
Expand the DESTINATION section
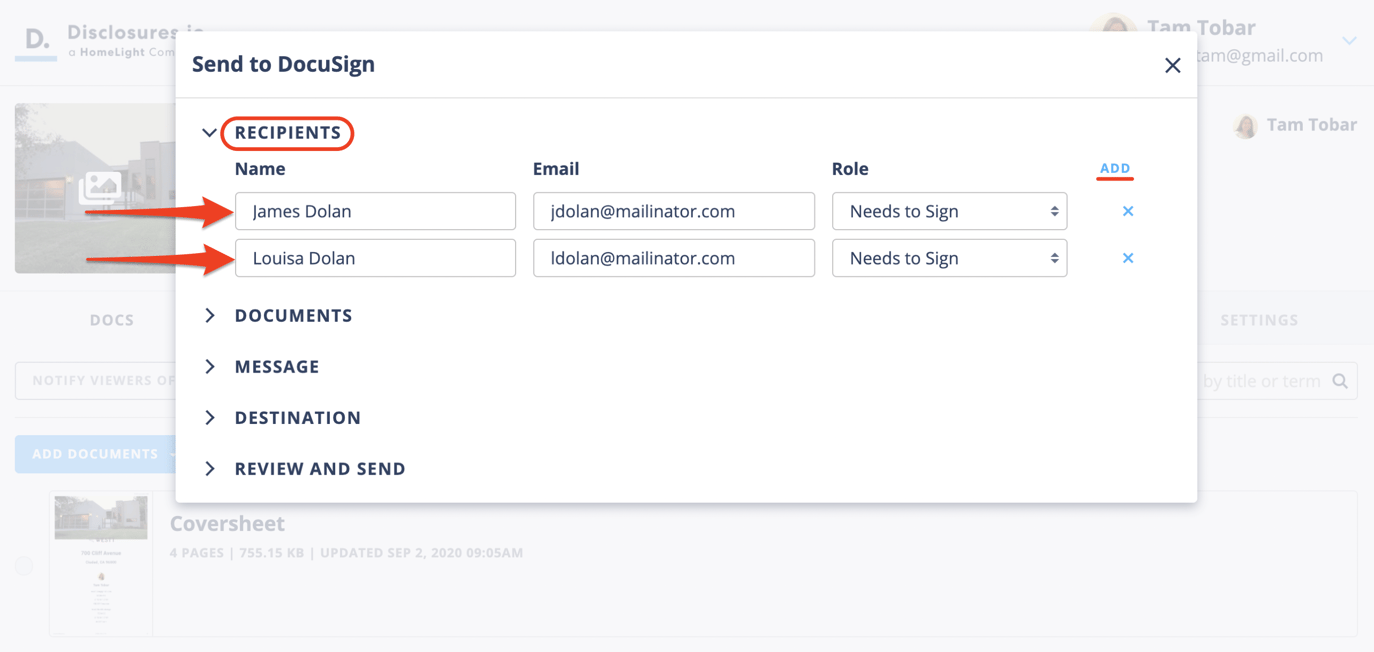click(297, 418)
